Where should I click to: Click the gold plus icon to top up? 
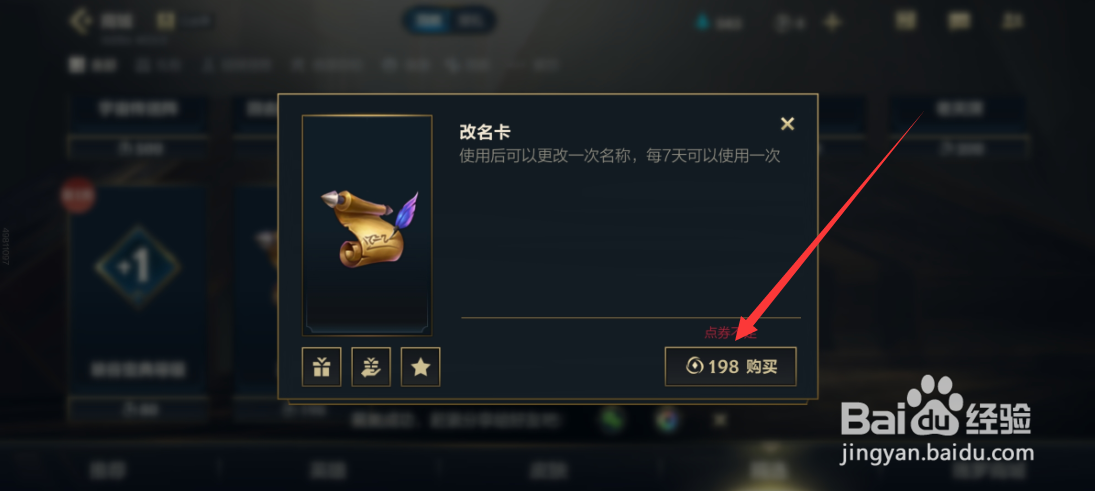point(832,22)
